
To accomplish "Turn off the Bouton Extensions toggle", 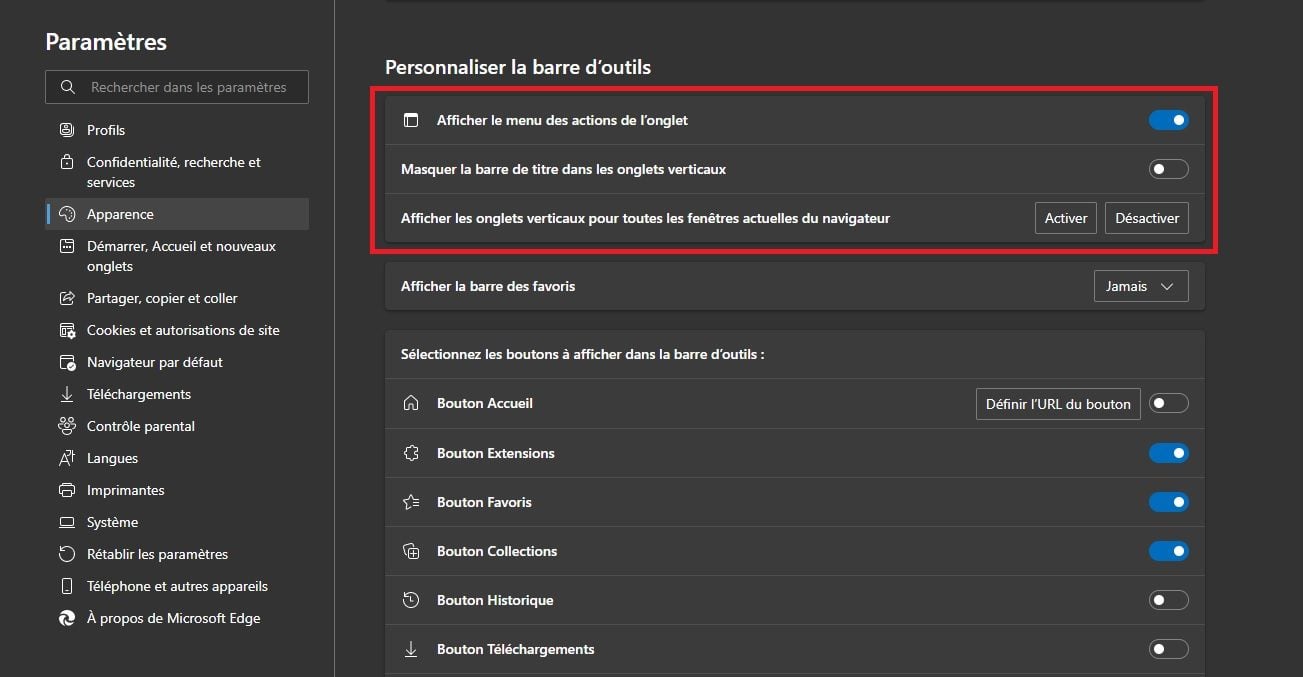I will [1168, 453].
